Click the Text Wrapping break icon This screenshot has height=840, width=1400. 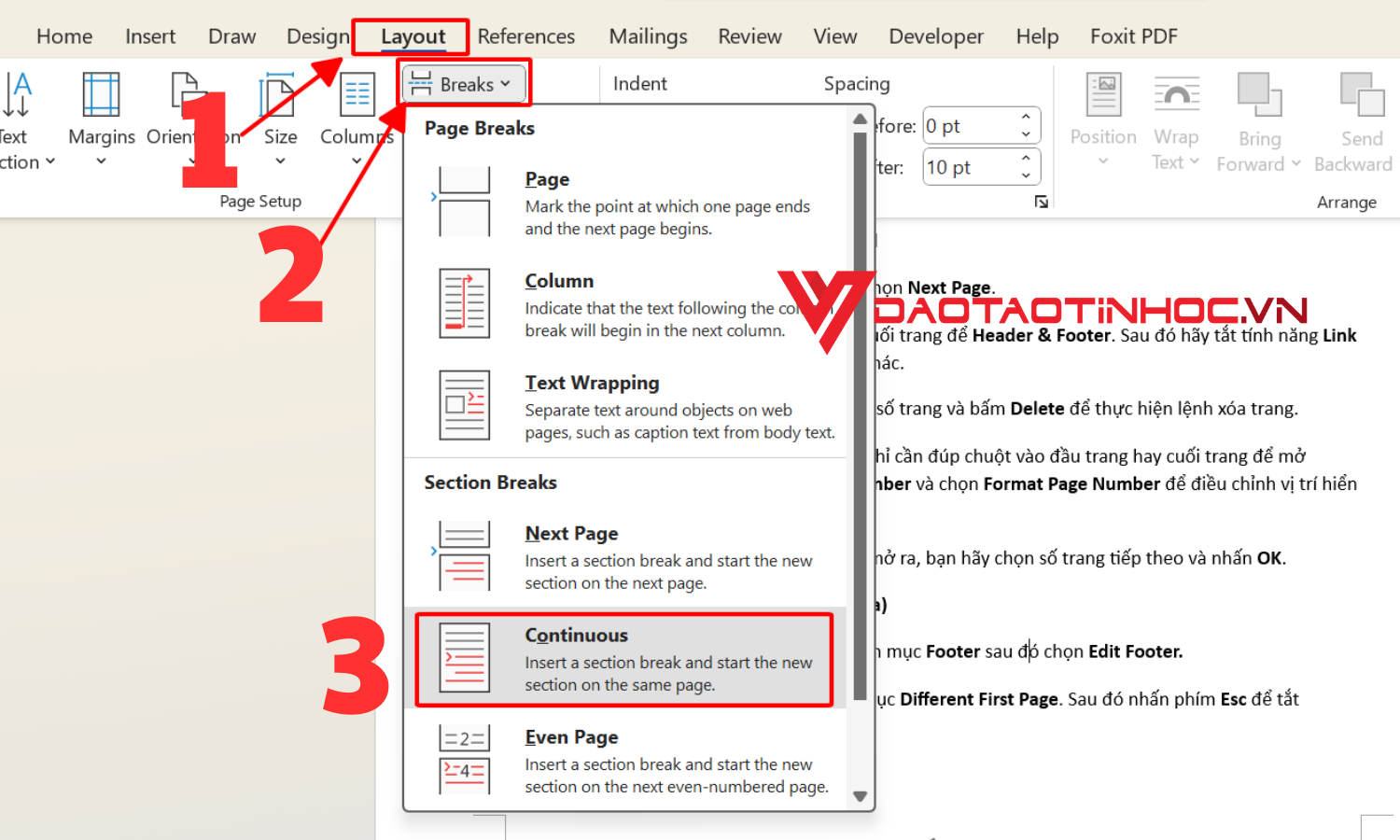pos(465,405)
